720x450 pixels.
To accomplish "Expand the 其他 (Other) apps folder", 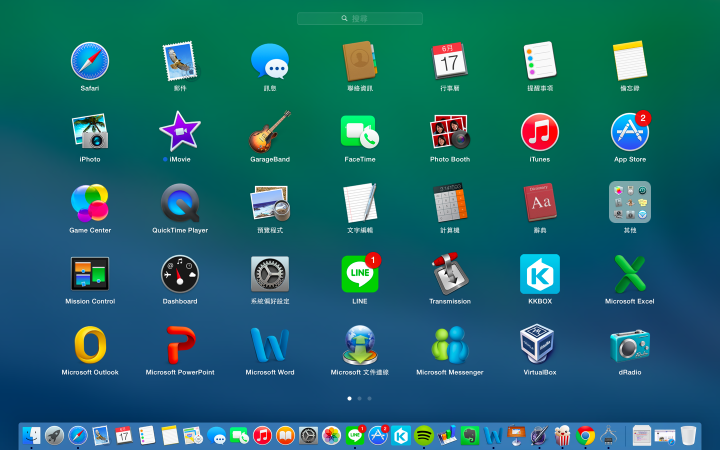I will tap(630, 202).
